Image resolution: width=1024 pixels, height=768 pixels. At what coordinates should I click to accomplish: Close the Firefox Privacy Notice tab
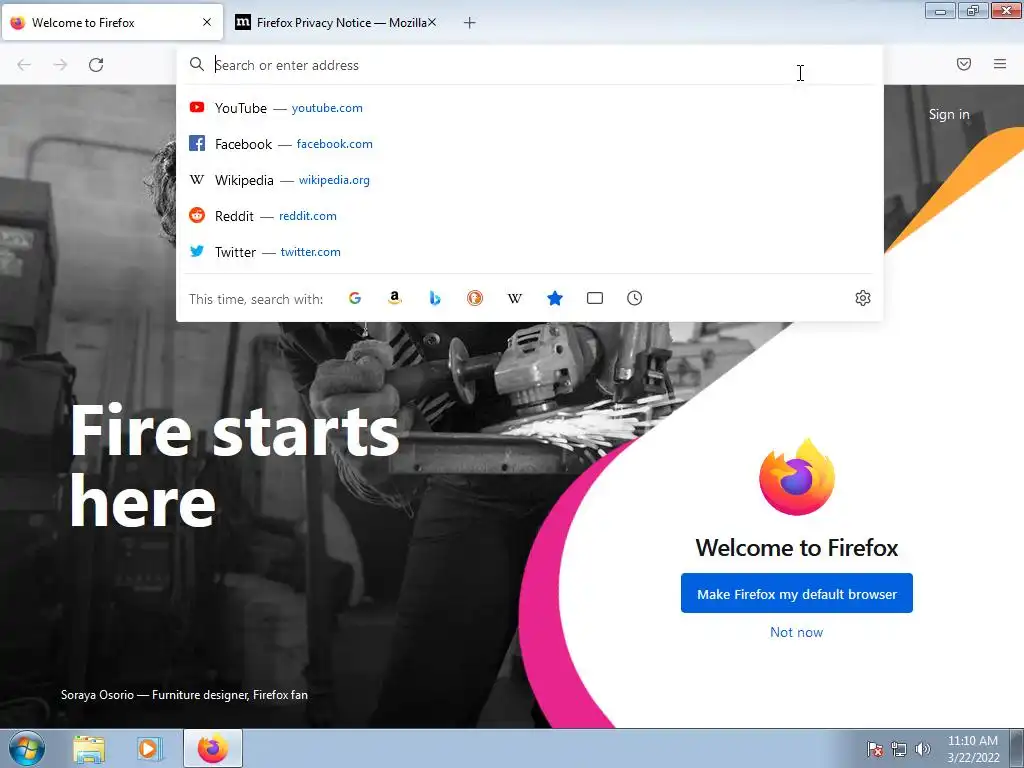(432, 22)
